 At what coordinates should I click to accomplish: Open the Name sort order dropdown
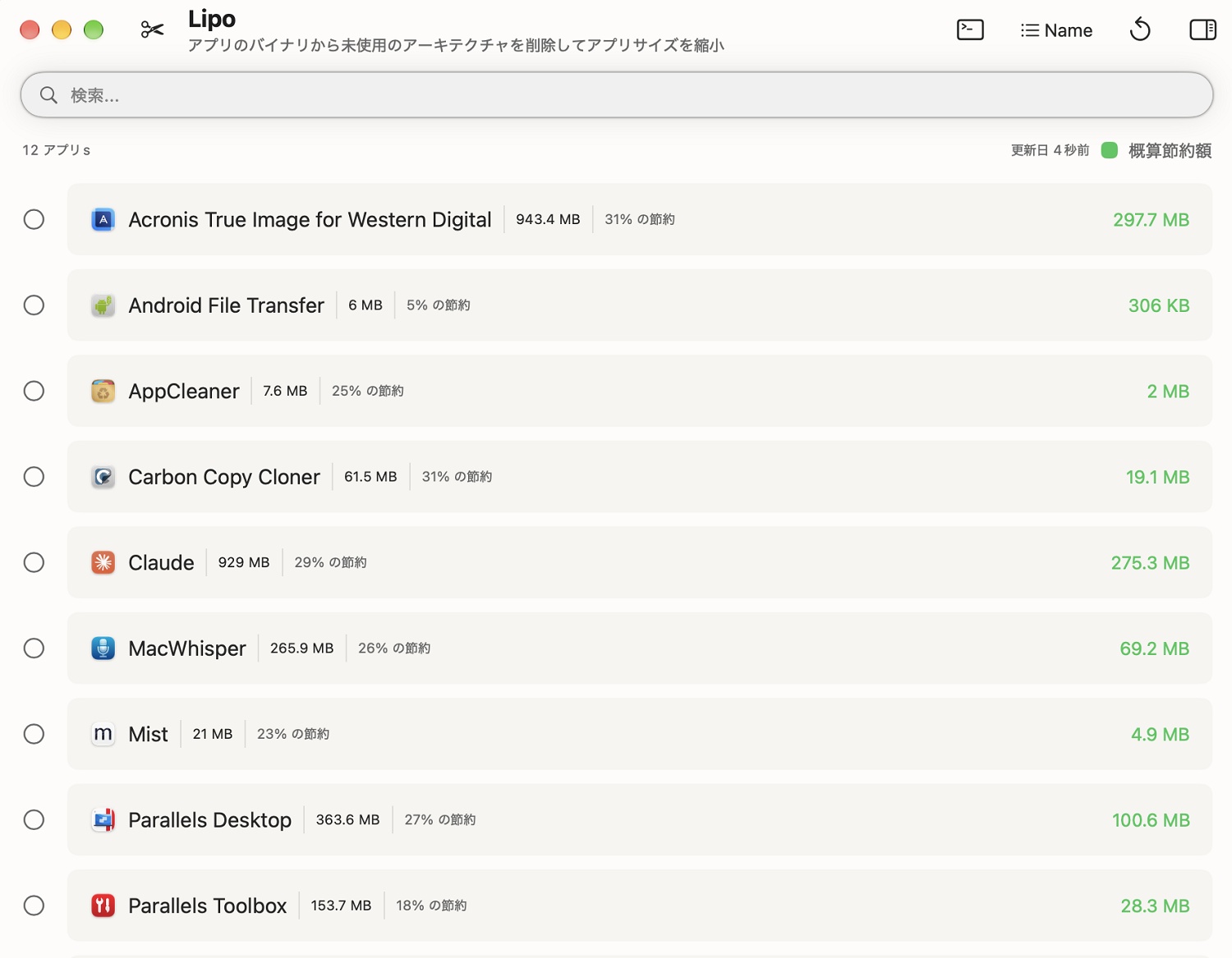(1056, 30)
